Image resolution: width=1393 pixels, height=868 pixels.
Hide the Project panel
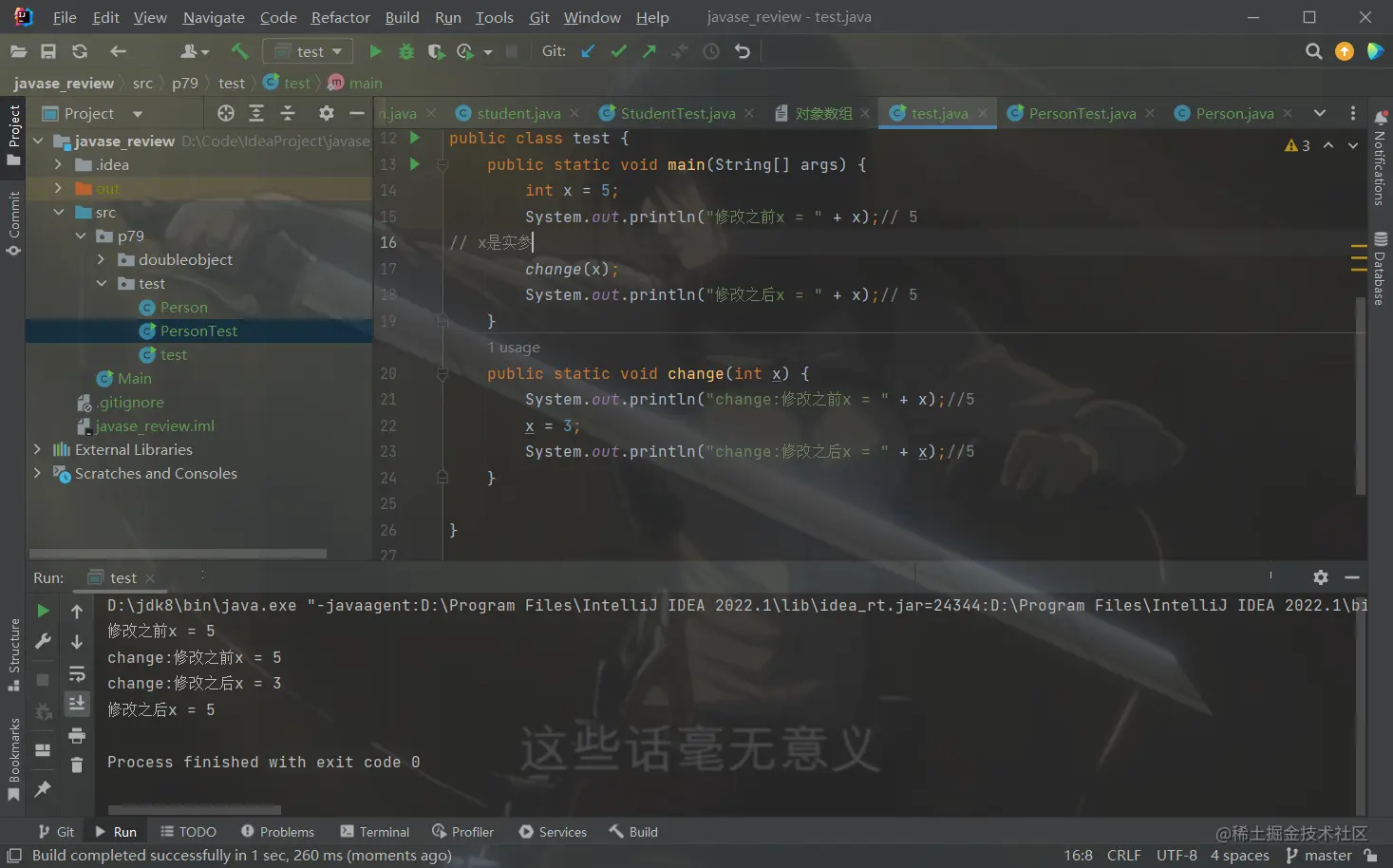coord(357,113)
